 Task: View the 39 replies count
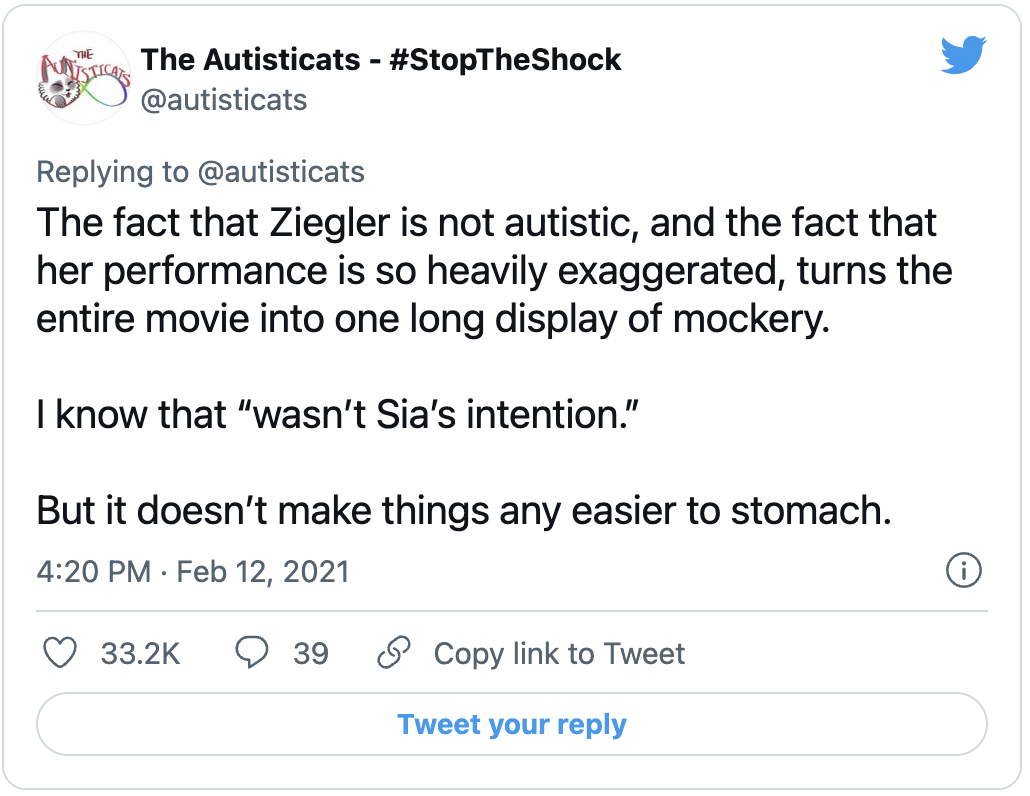[x=310, y=653]
